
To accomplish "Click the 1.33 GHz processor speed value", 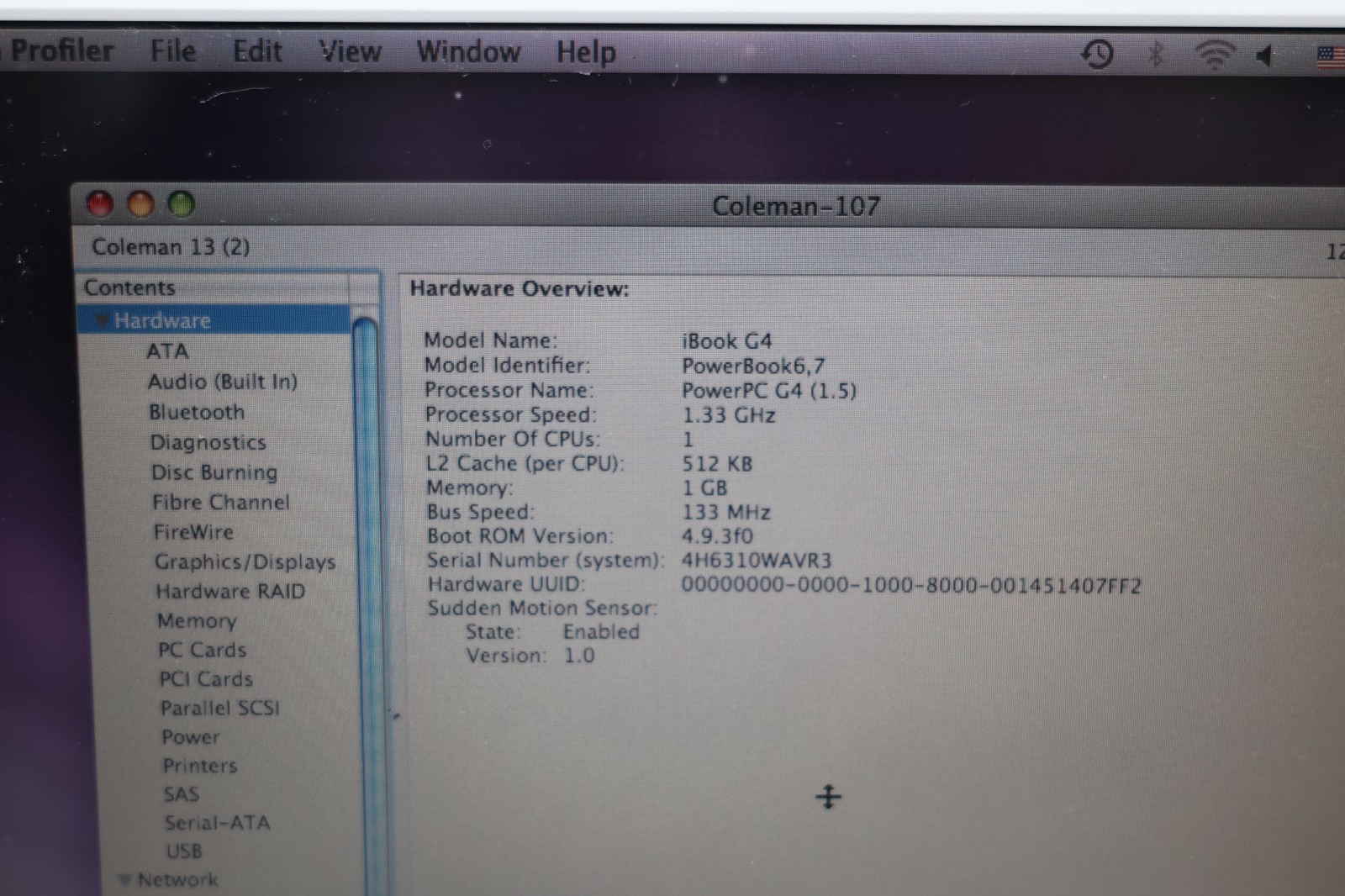I will pos(728,415).
